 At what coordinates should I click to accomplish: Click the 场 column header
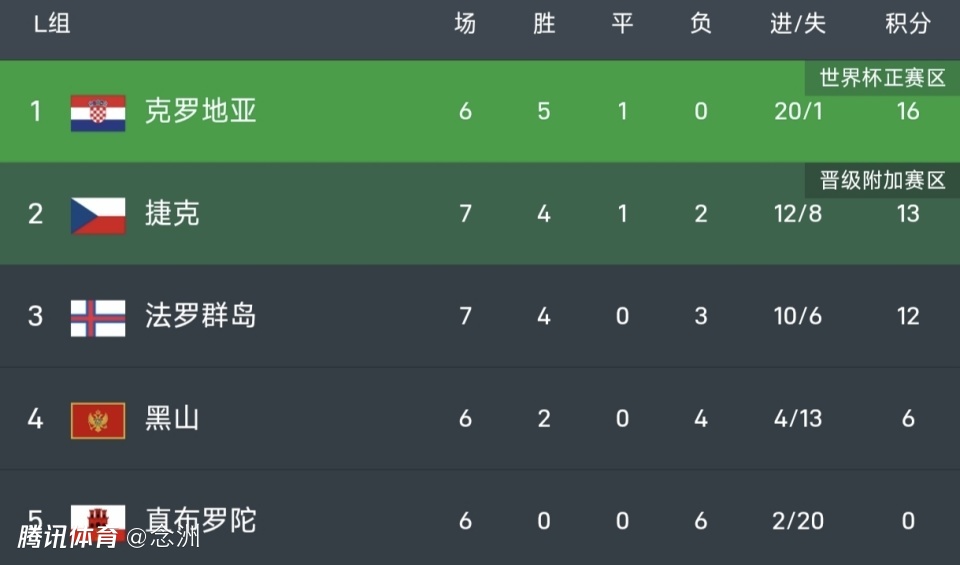coord(465,24)
